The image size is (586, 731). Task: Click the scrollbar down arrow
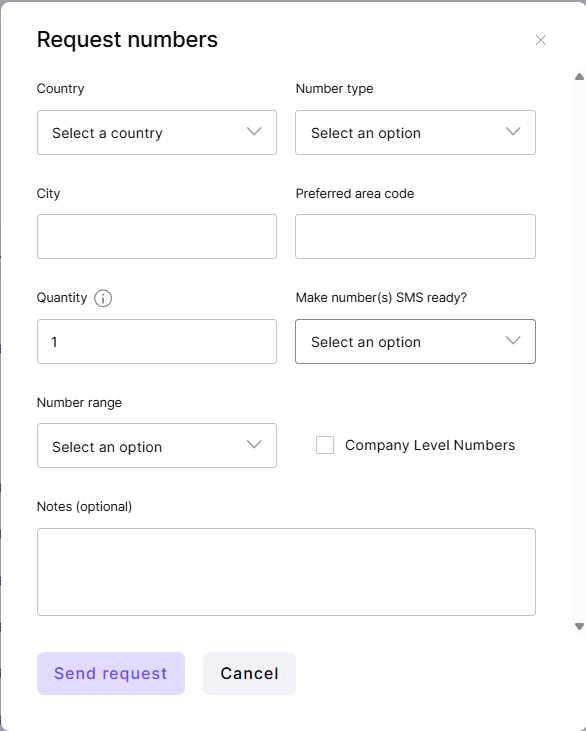(x=579, y=626)
